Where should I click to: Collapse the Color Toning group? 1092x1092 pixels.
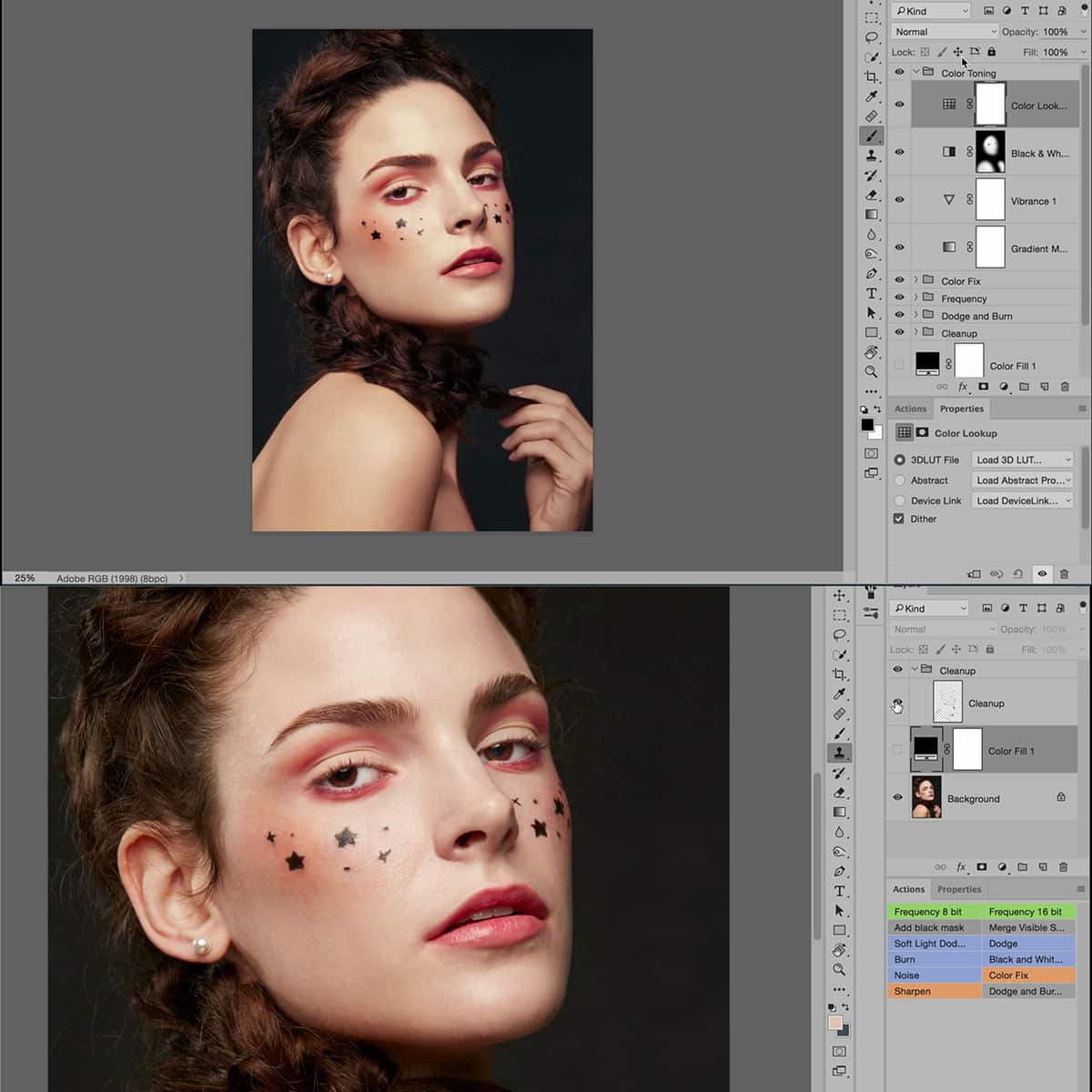(x=917, y=73)
